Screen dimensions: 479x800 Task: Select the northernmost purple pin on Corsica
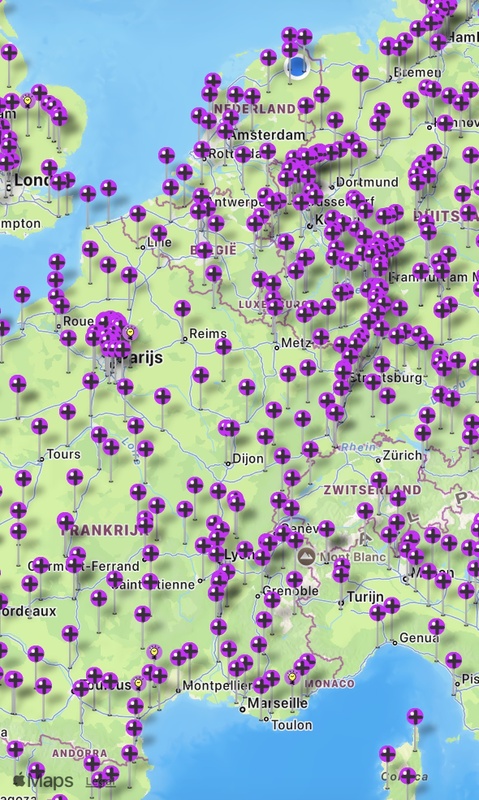click(415, 716)
